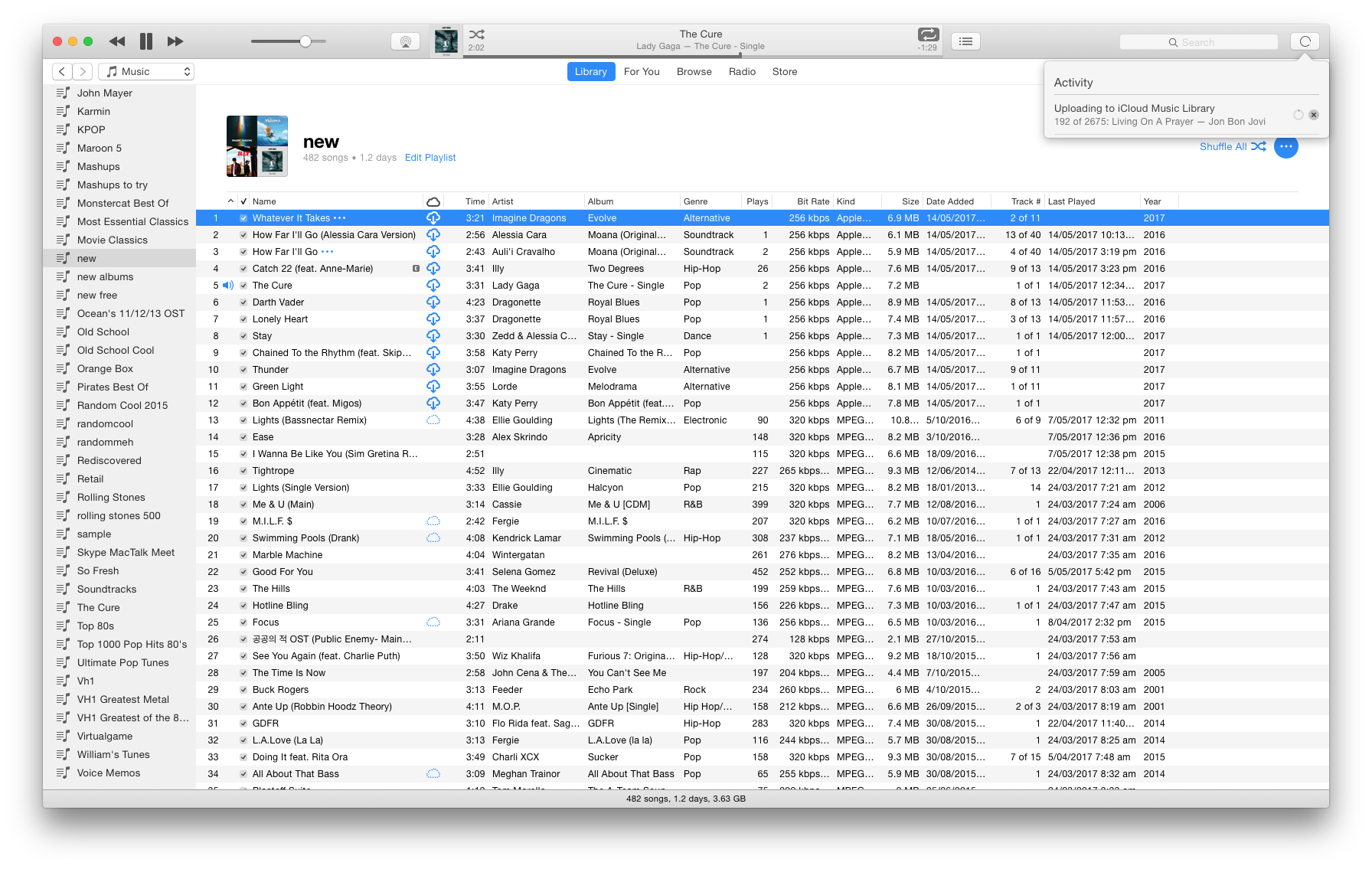Open the Voice Memos playlist

click(x=119, y=773)
